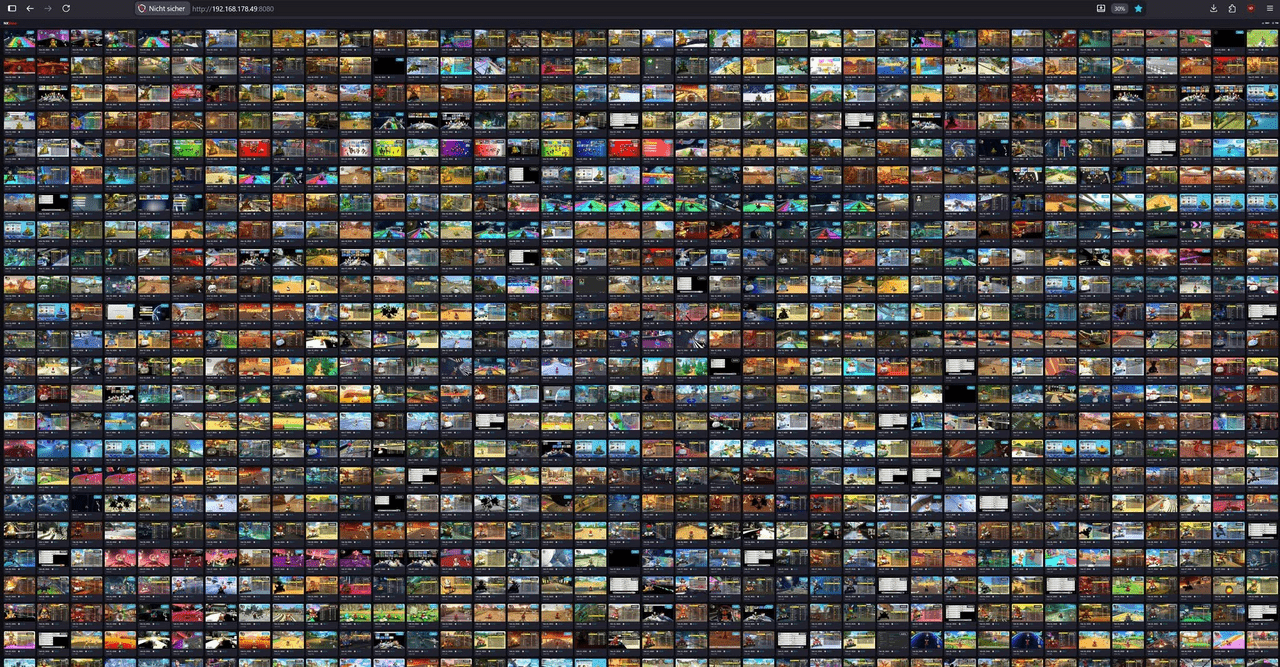Open the red uBlock shield extension icon
Viewport: 1280px width, 667px height.
pyautogui.click(x=1250, y=8)
